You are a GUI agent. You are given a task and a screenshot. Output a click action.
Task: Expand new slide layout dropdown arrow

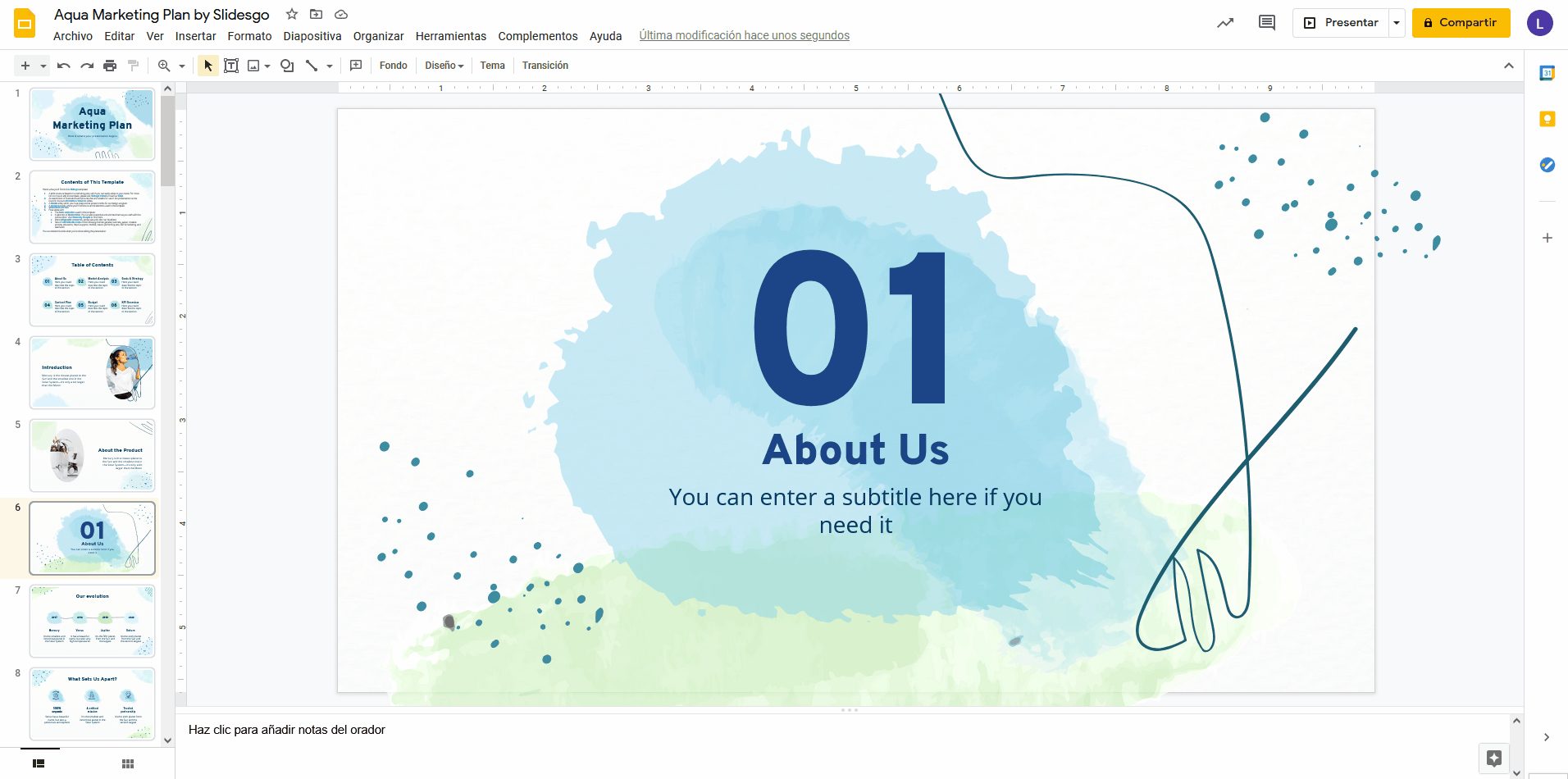pyautogui.click(x=43, y=66)
